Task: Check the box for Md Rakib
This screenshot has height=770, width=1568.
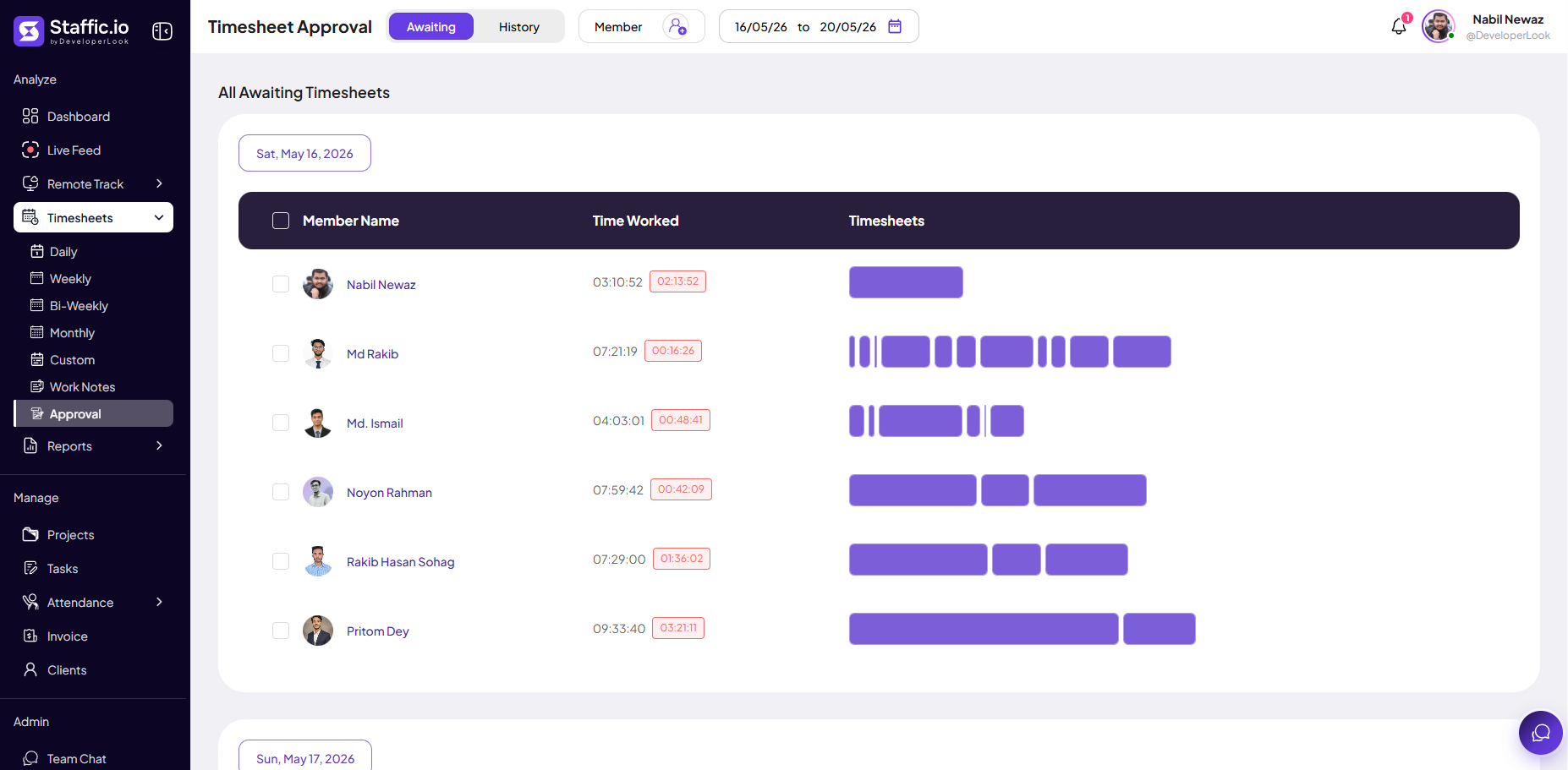Action: click(x=281, y=353)
